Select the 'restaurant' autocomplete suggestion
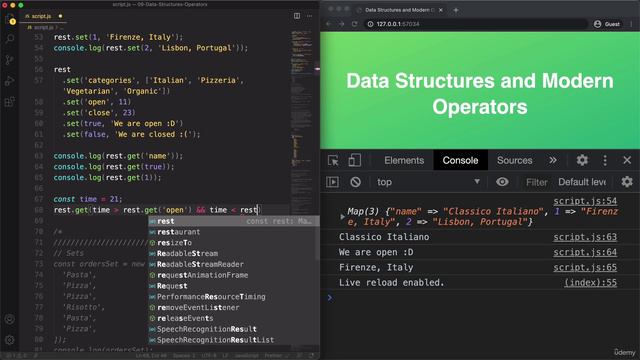Image resolution: width=640 pixels, height=360 pixels. click(233, 232)
